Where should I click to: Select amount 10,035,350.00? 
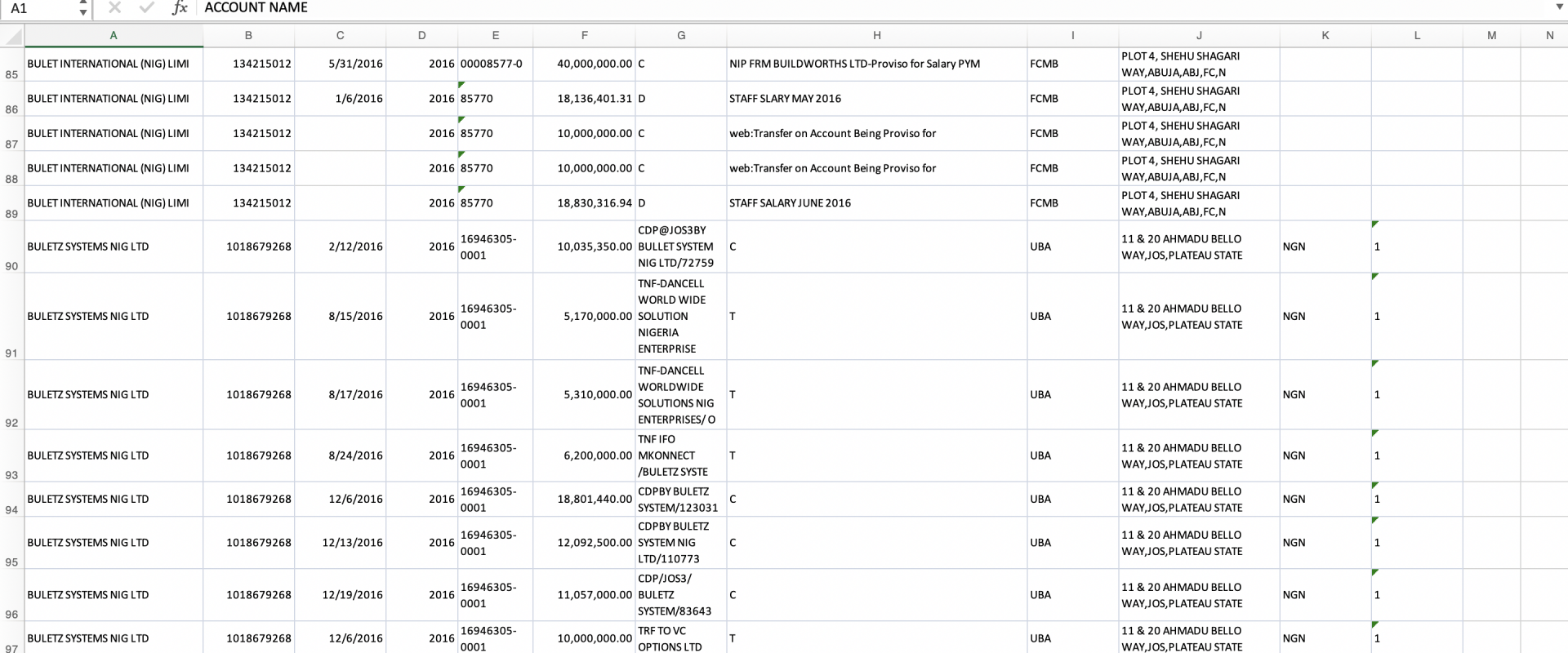click(584, 247)
